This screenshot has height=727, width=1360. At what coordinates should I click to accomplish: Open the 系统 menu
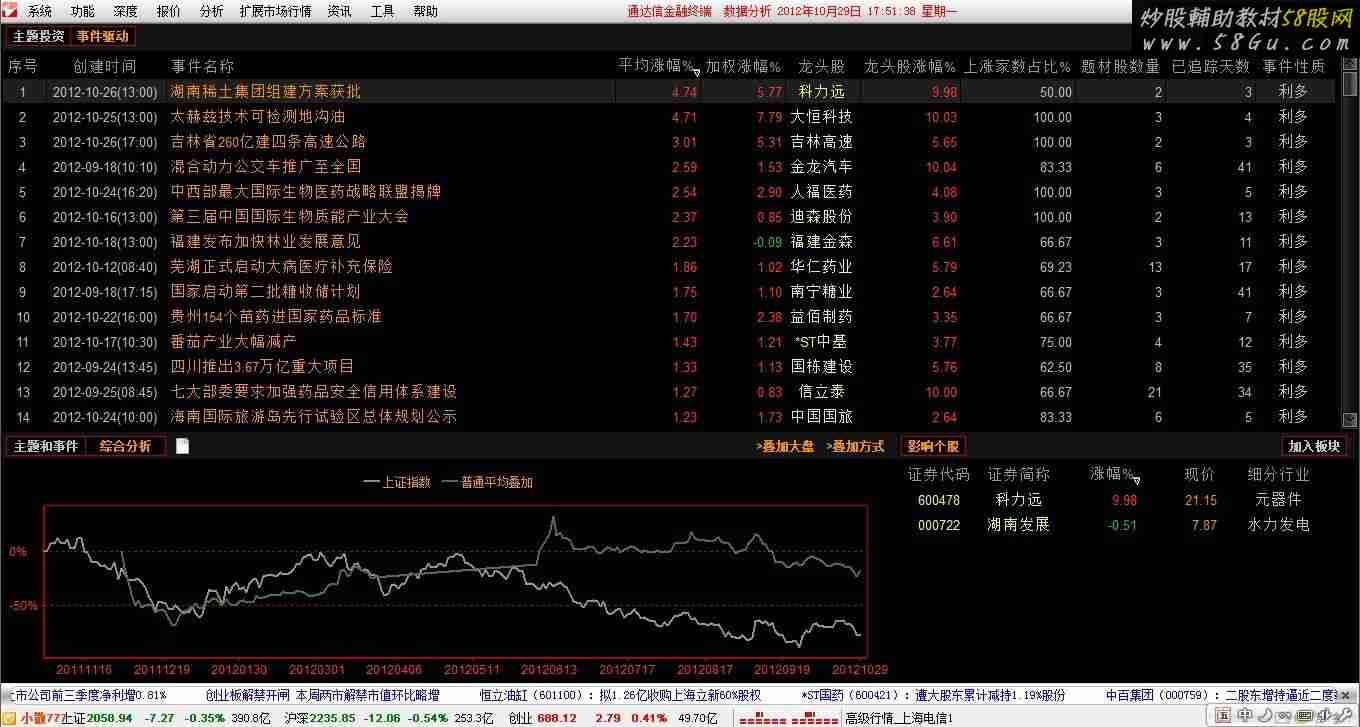(x=40, y=12)
